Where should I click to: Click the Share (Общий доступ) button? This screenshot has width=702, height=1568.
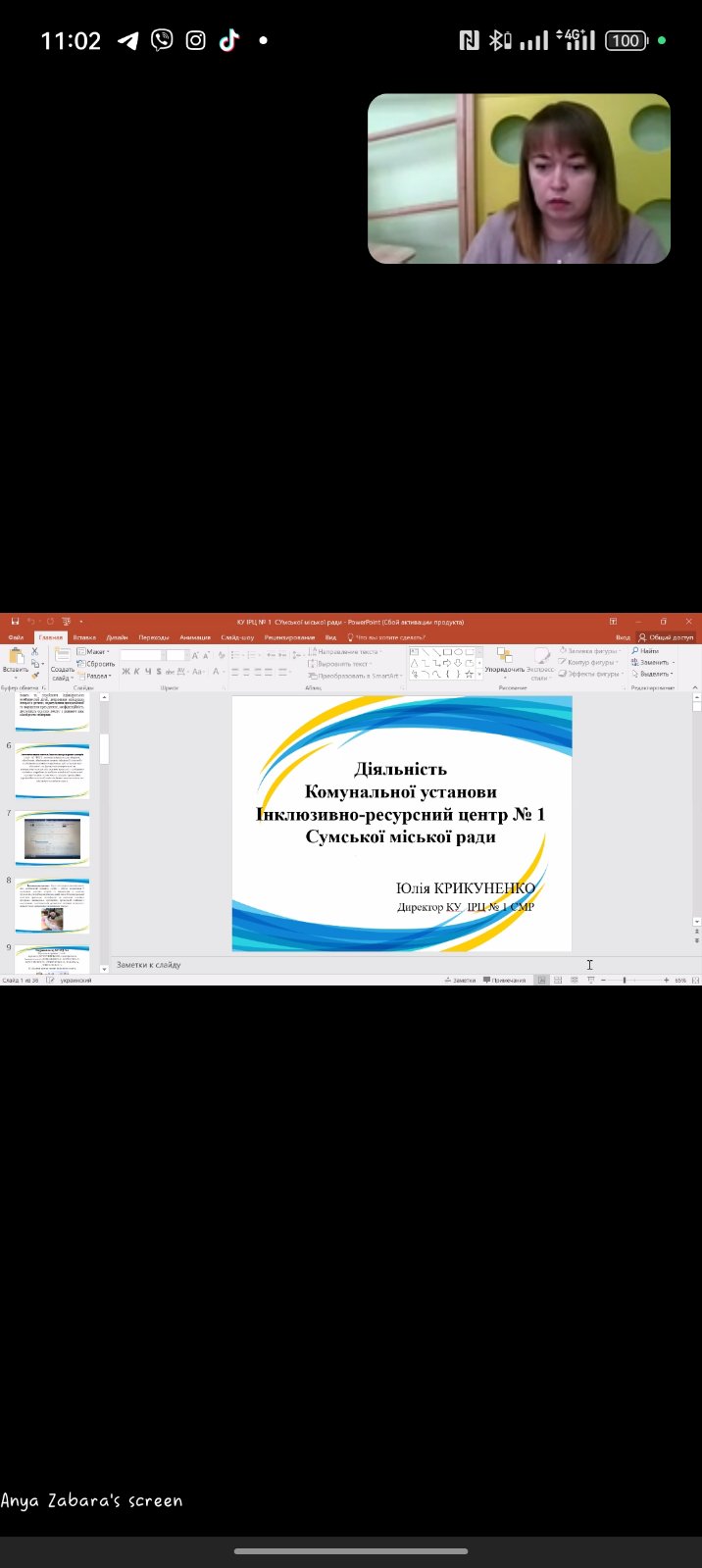point(667,637)
